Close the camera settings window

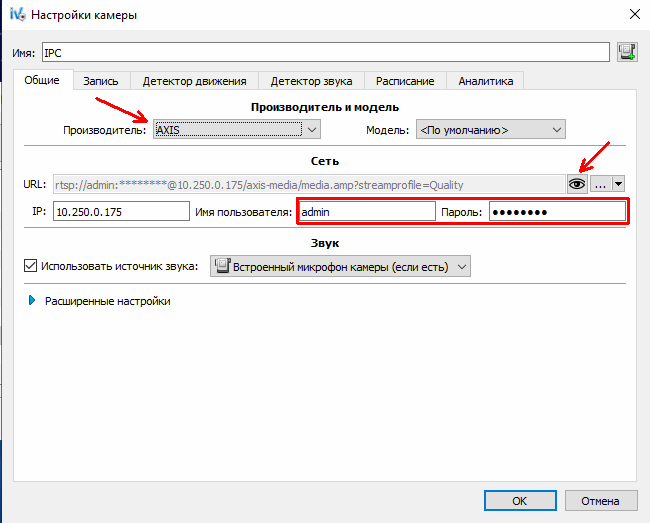tap(634, 15)
